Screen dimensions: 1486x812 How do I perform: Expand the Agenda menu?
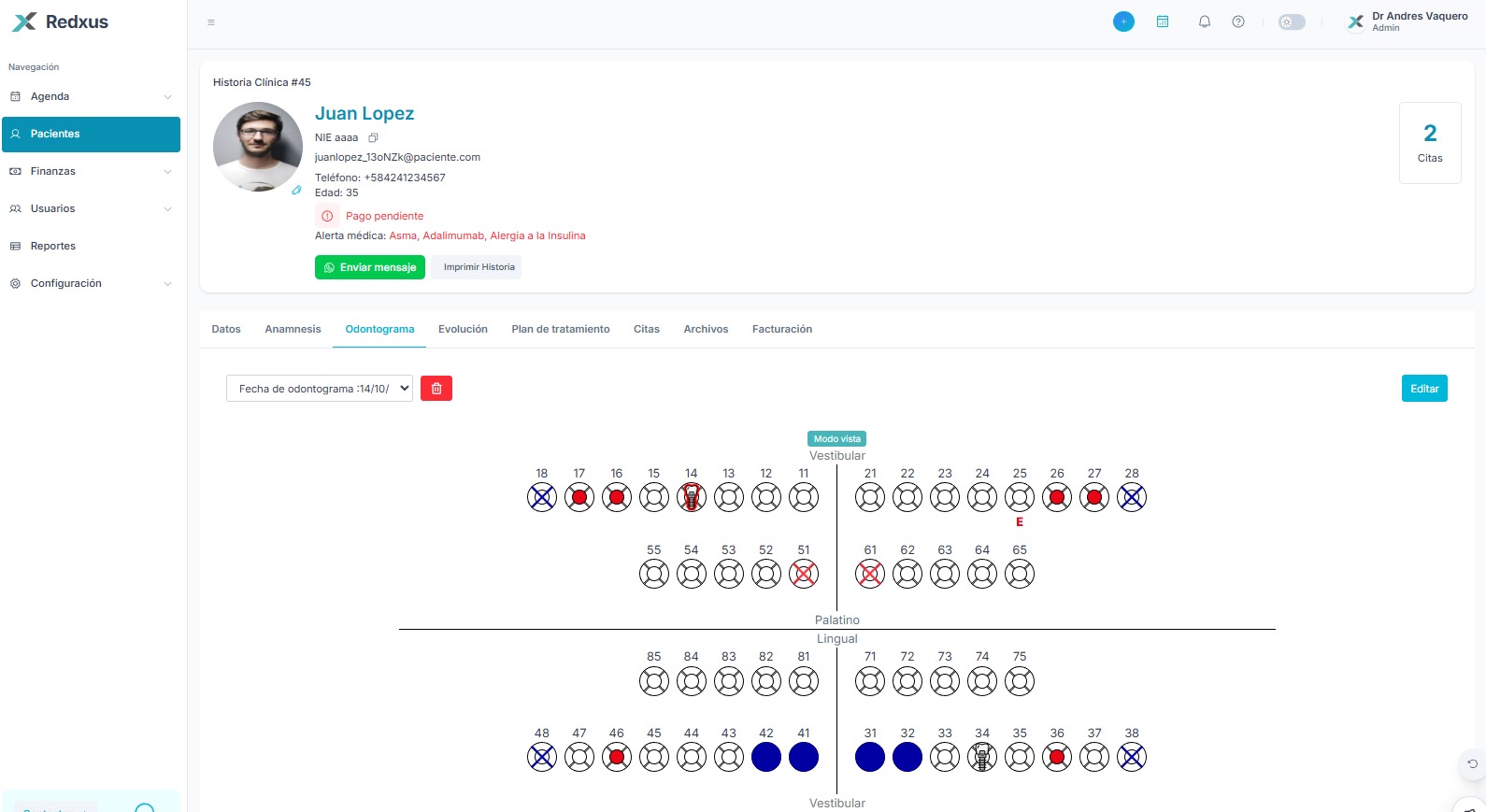tap(91, 96)
